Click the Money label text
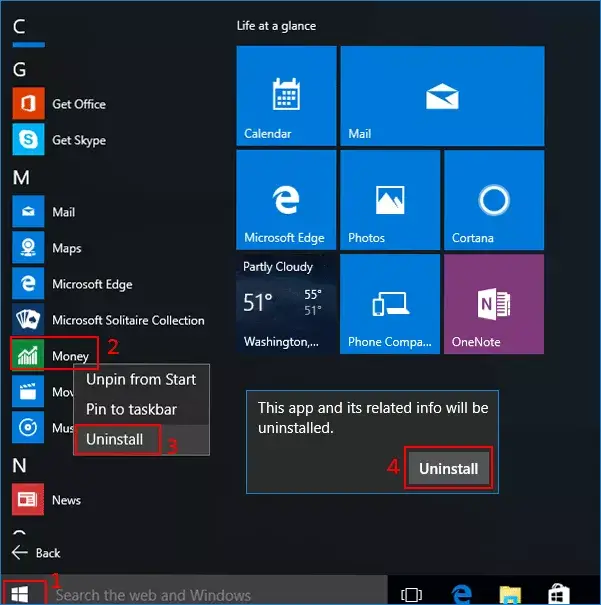The width and height of the screenshot is (601, 605). pos(70,356)
